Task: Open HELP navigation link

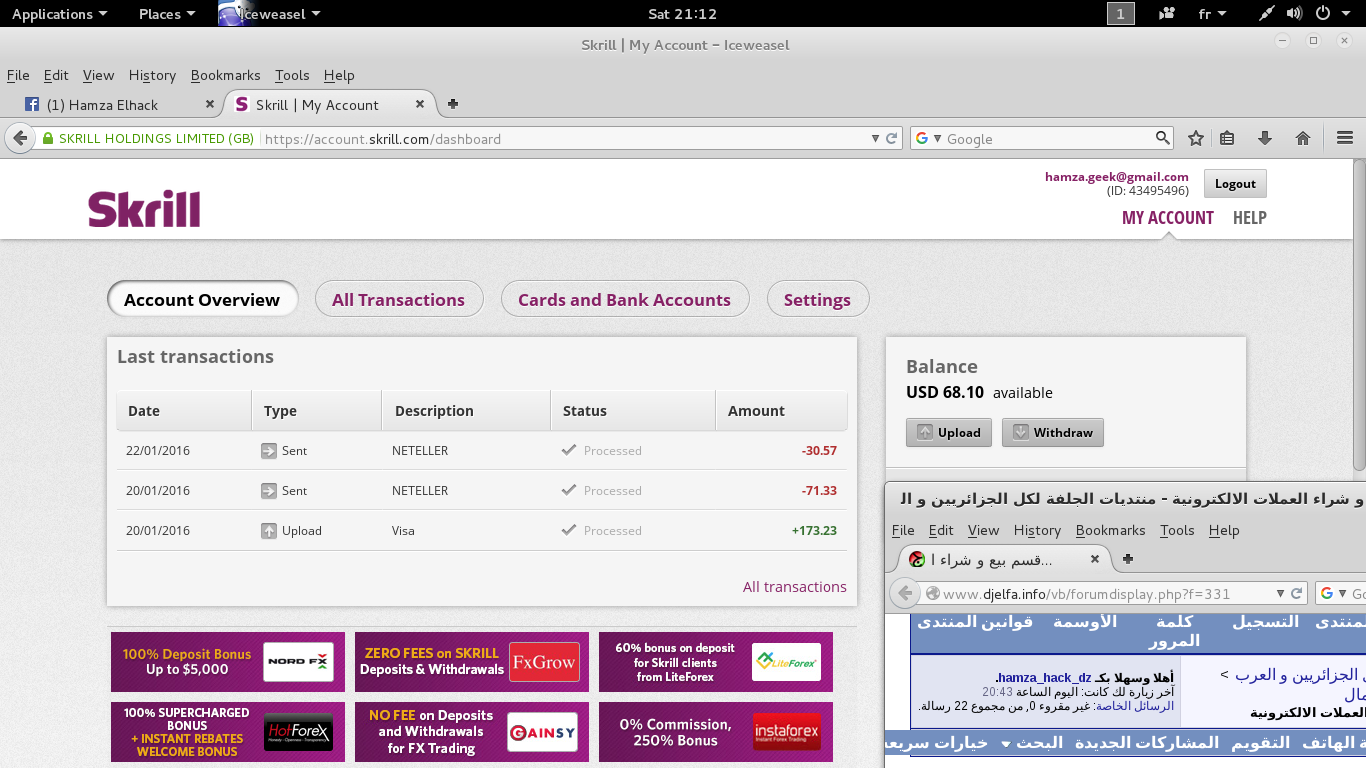Action: (1250, 218)
